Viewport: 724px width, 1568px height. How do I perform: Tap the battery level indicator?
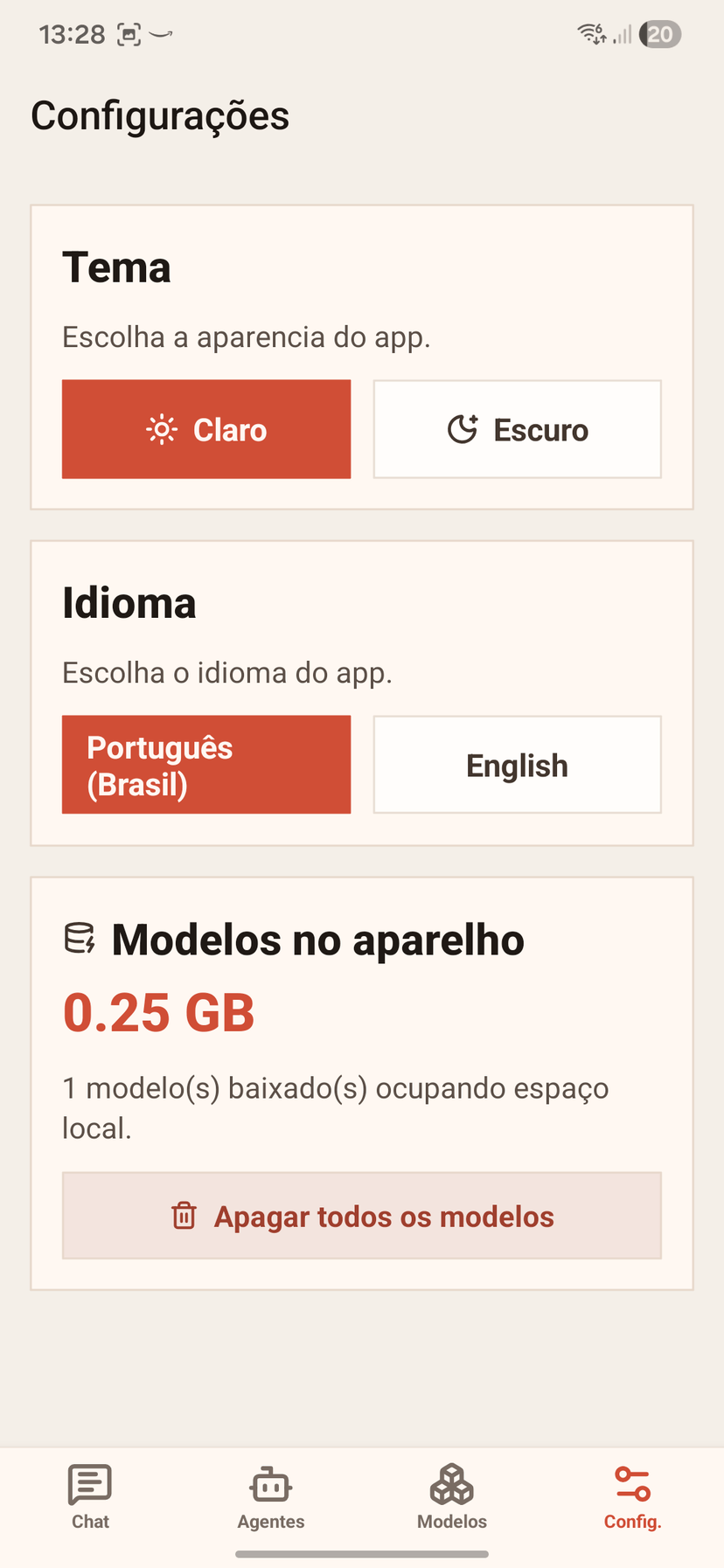pos(660,34)
